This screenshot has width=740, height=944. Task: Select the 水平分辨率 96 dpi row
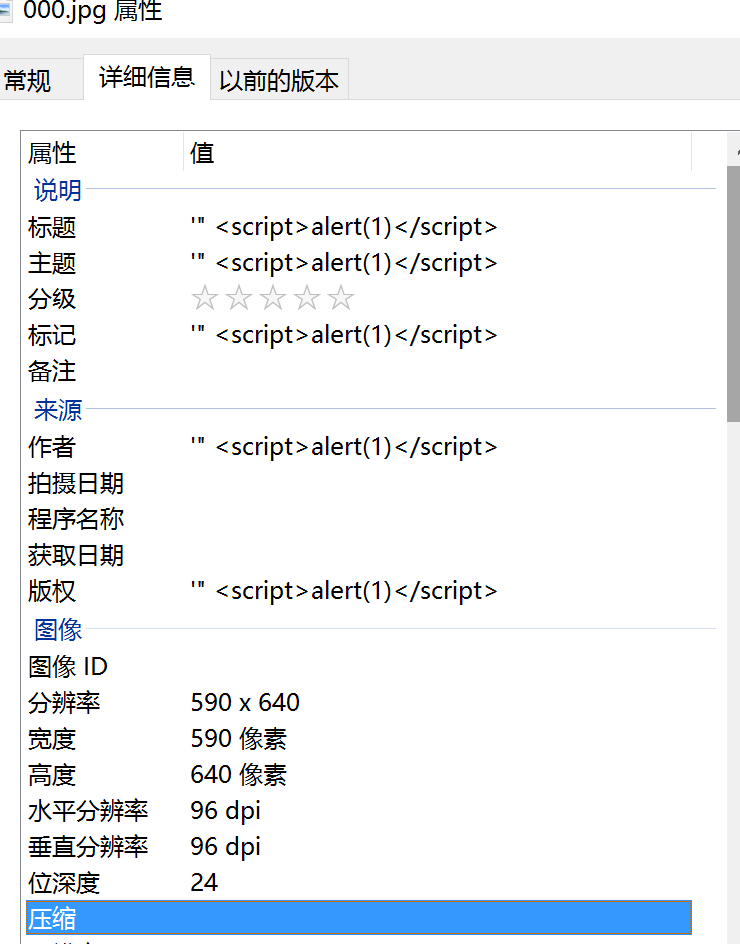(359, 811)
